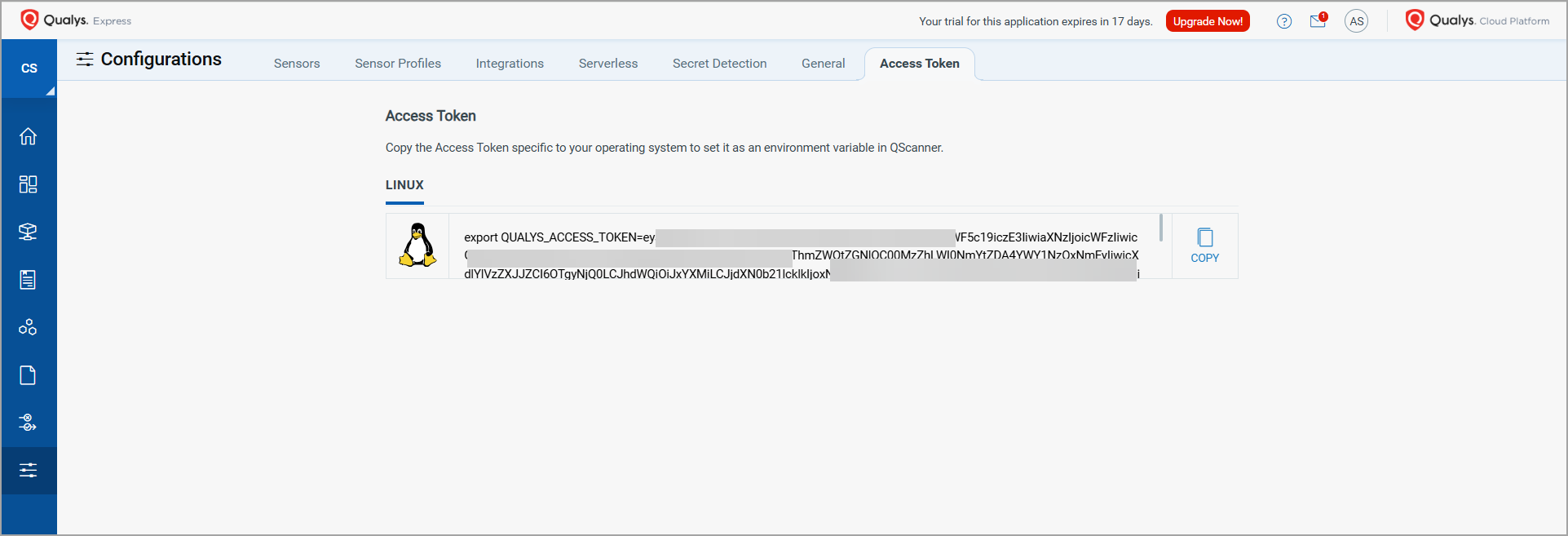The height and width of the screenshot is (536, 1568).
Task: Click the Access Token section heading
Action: point(431,116)
